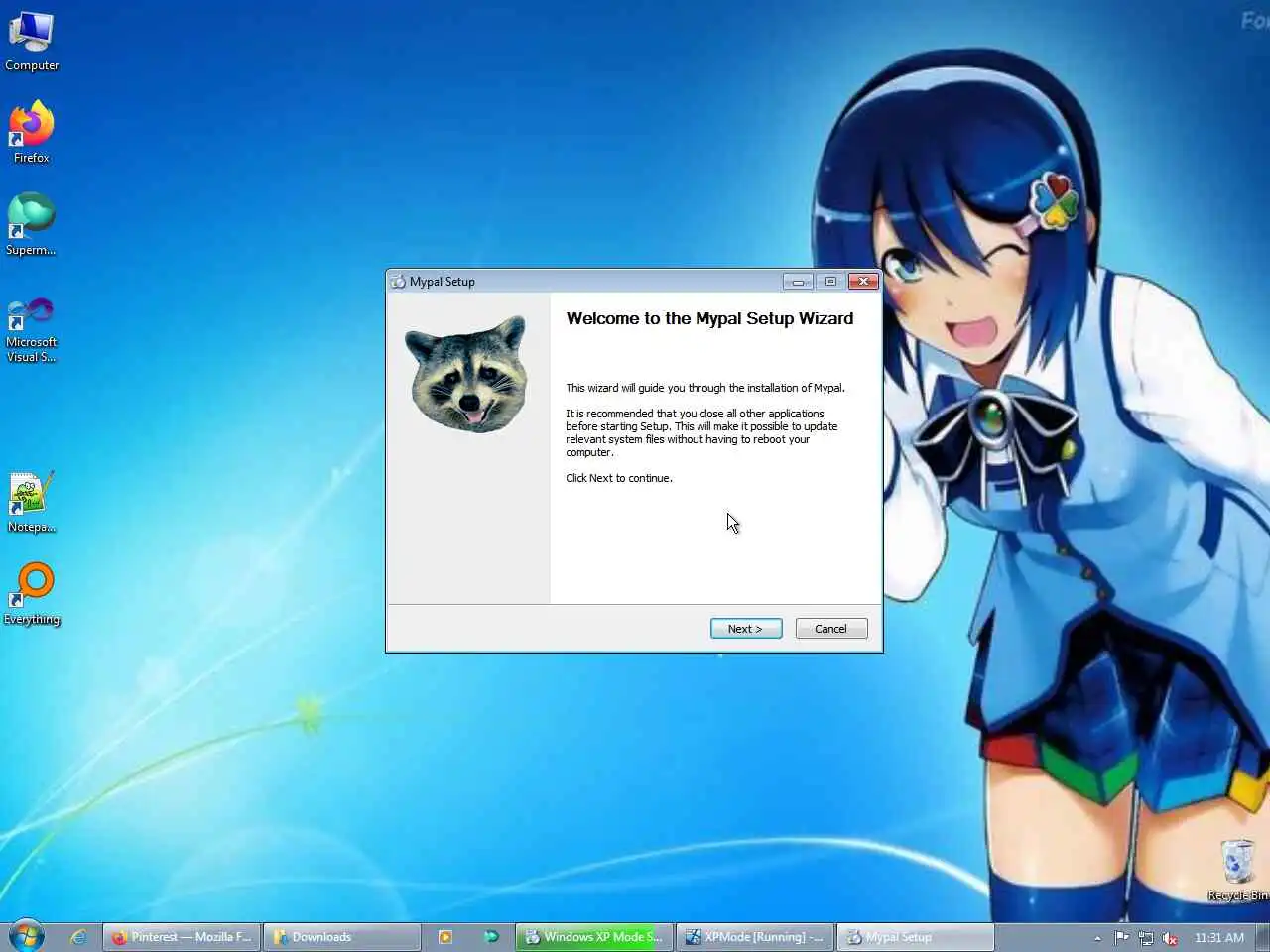Click the Welcome to the Mypal Setup Wizard heading
The image size is (1270, 952).
709,318
